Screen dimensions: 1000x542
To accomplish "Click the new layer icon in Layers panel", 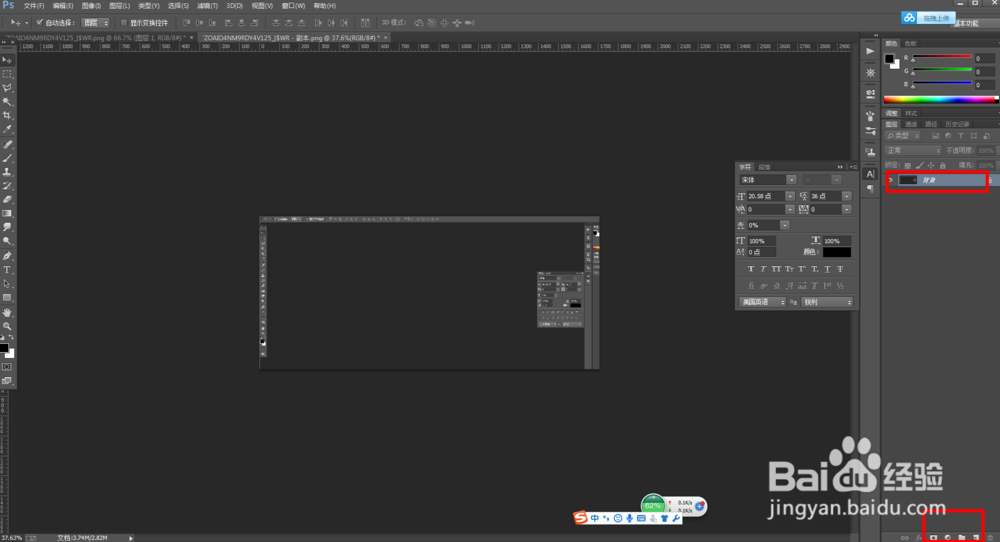I will click(976, 538).
